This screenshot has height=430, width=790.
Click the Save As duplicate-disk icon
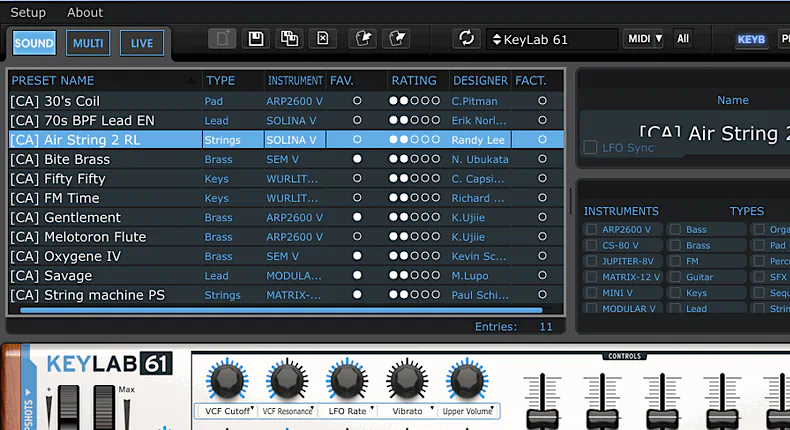289,39
